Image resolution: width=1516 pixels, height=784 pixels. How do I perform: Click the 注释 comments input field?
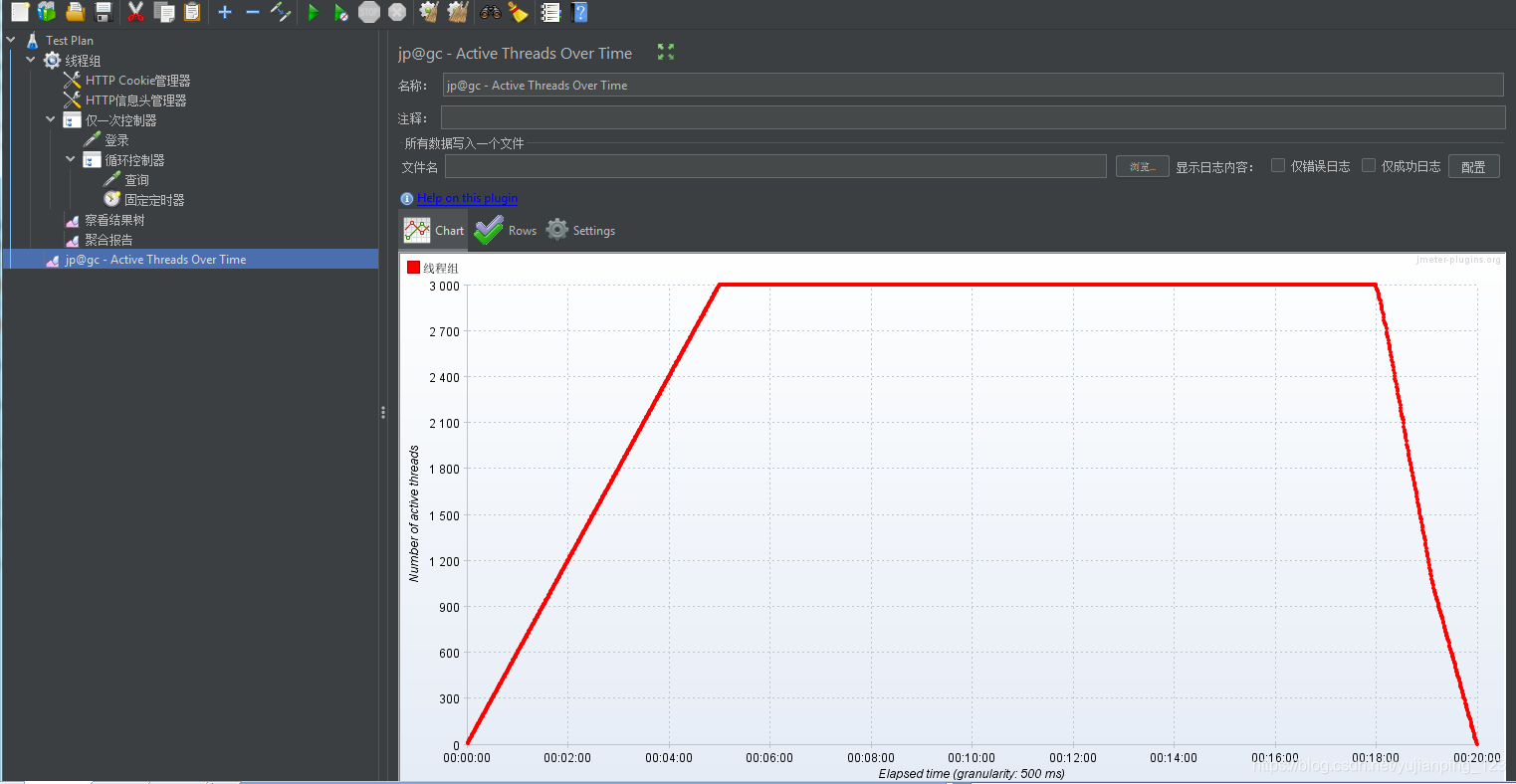(x=973, y=117)
